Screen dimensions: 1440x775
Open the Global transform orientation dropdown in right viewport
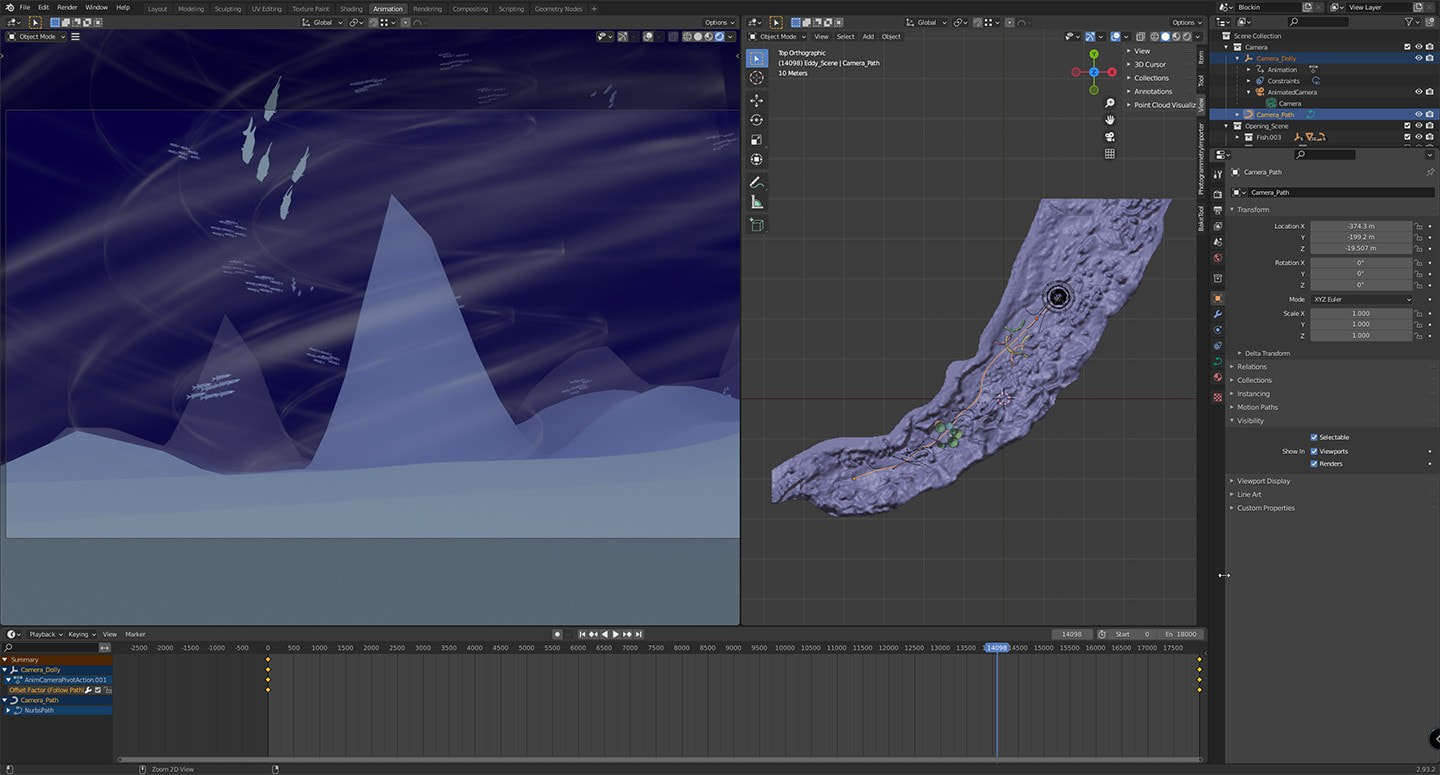[x=927, y=22]
